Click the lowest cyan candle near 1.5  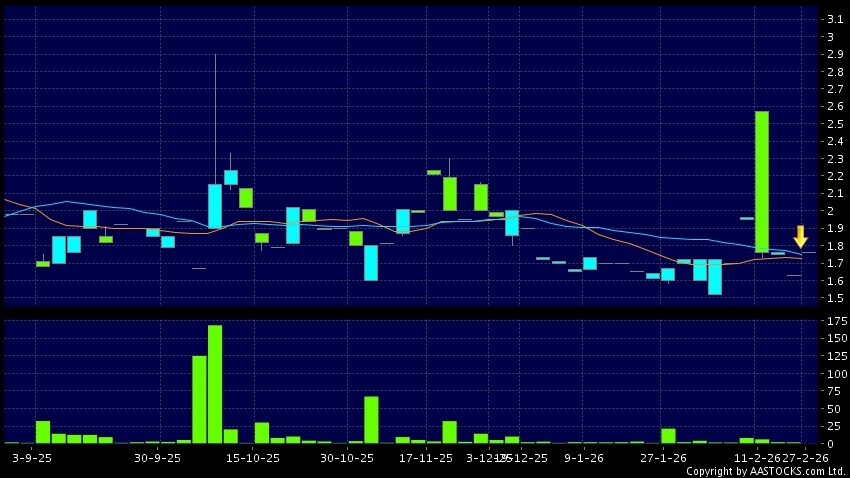coord(715,277)
